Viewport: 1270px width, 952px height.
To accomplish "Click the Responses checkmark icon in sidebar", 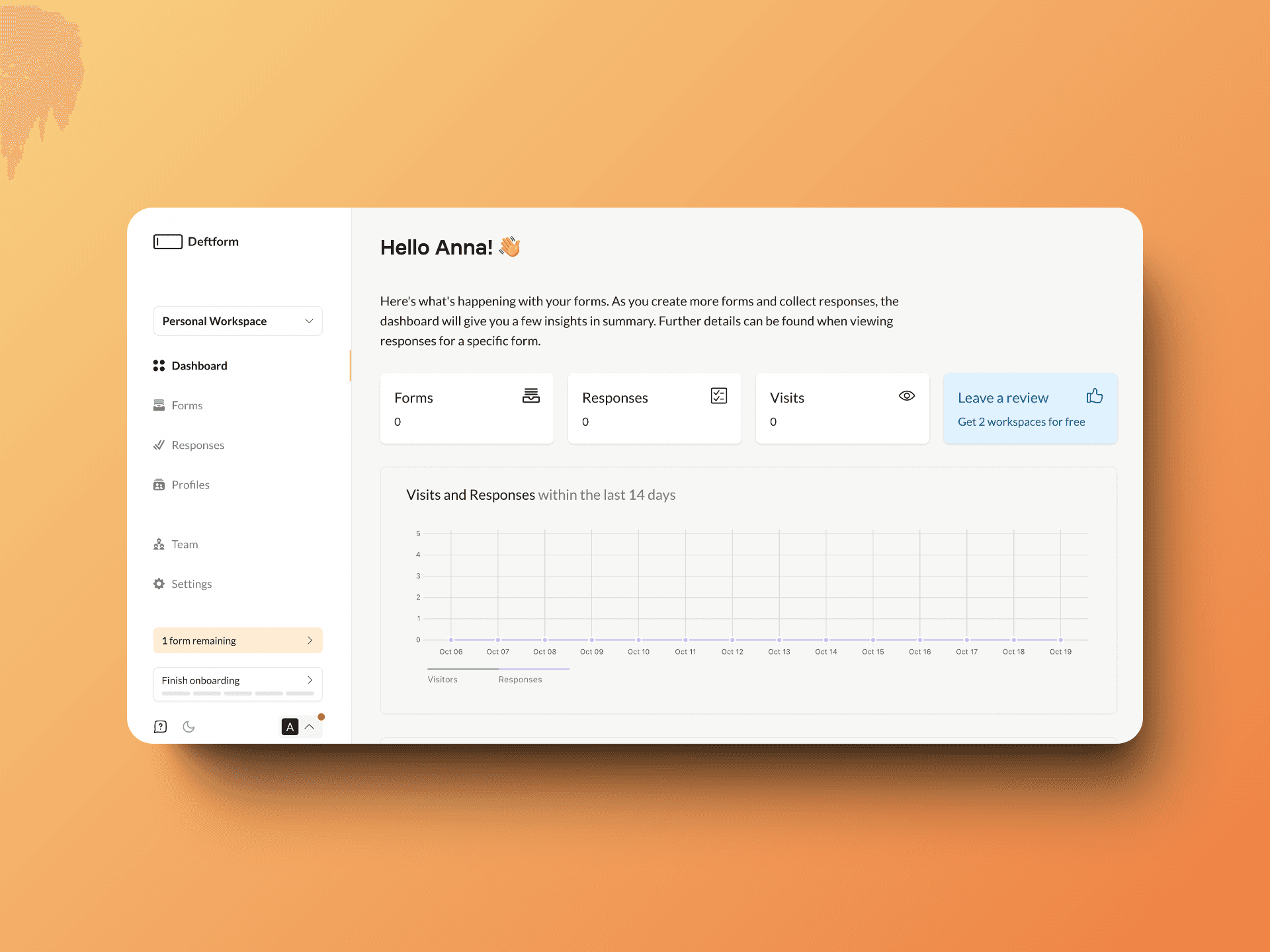I will click(x=159, y=445).
